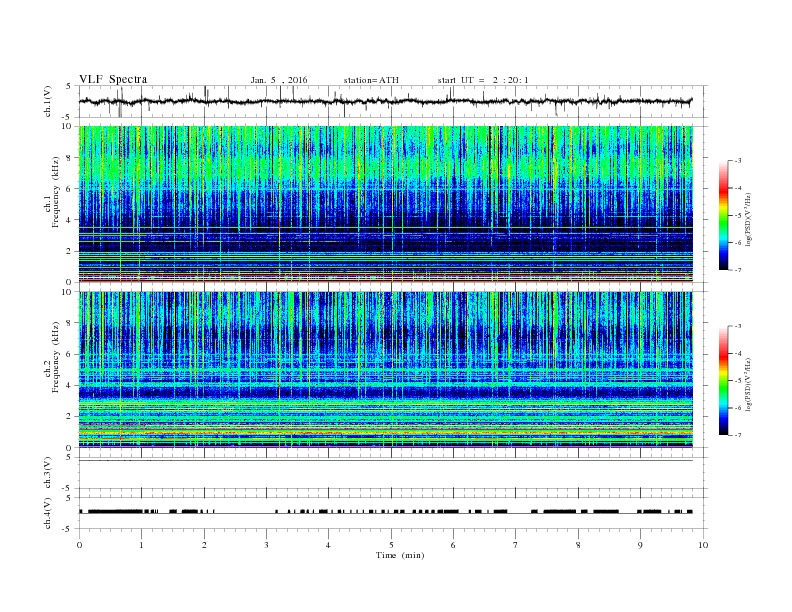Click the ch.1 PSD color bar
792x612 pixels.
click(723, 215)
